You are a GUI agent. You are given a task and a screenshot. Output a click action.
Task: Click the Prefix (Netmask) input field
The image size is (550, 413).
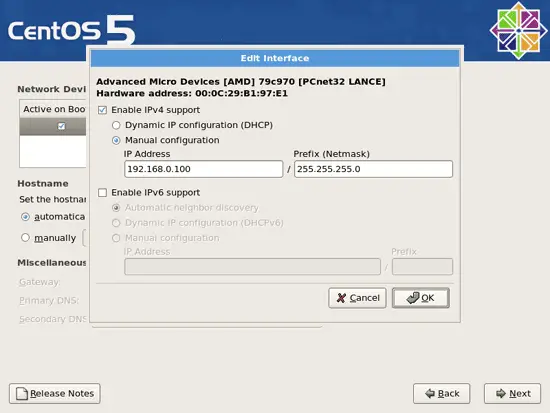pos(373,169)
